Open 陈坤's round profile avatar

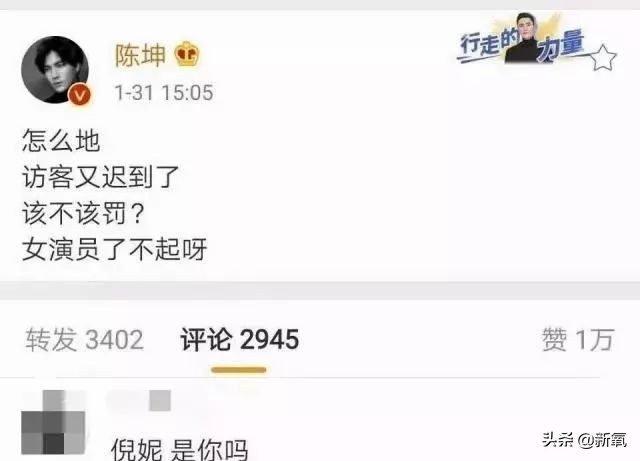point(55,70)
